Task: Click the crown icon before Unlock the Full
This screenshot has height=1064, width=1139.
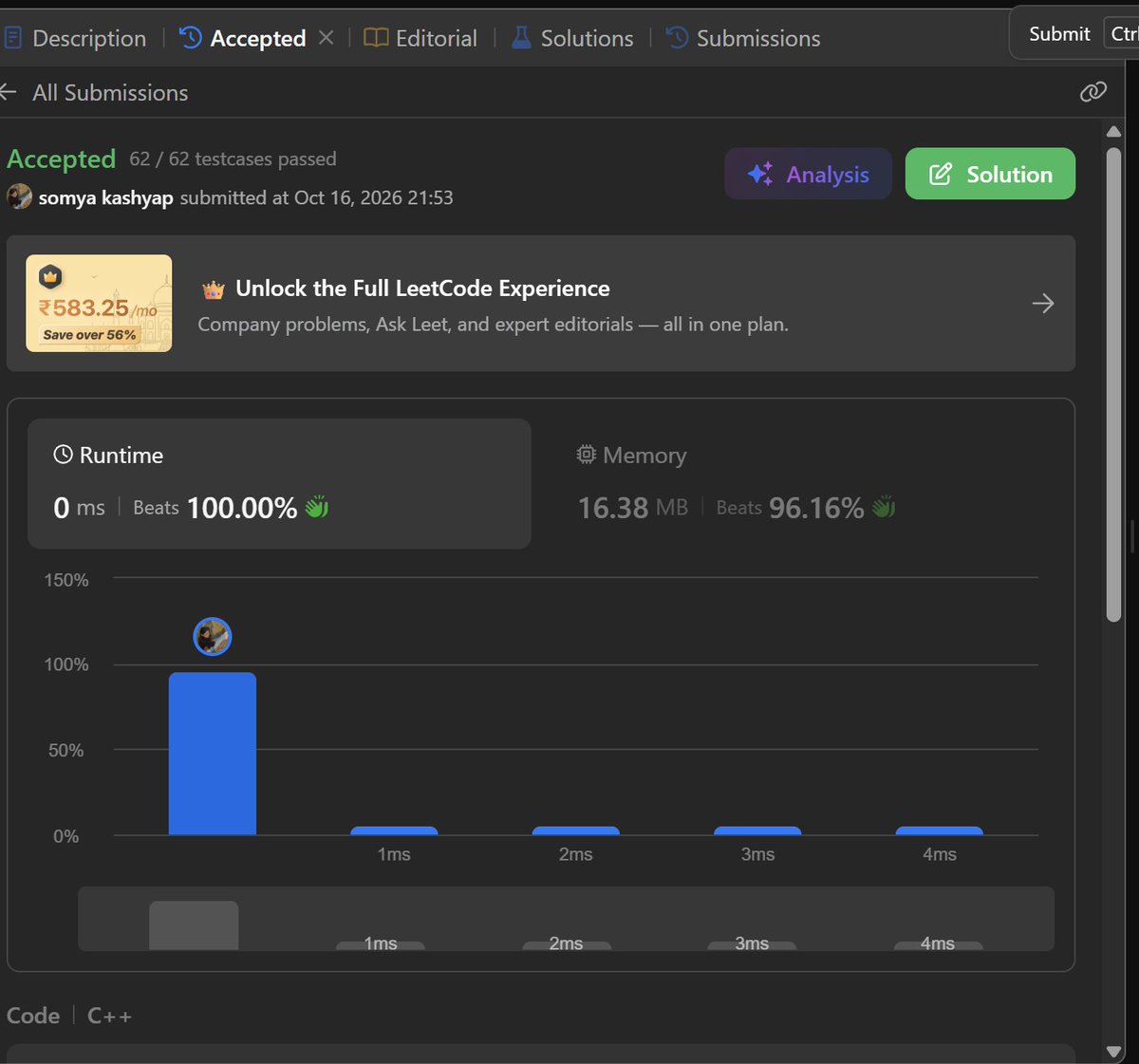Action: click(214, 289)
